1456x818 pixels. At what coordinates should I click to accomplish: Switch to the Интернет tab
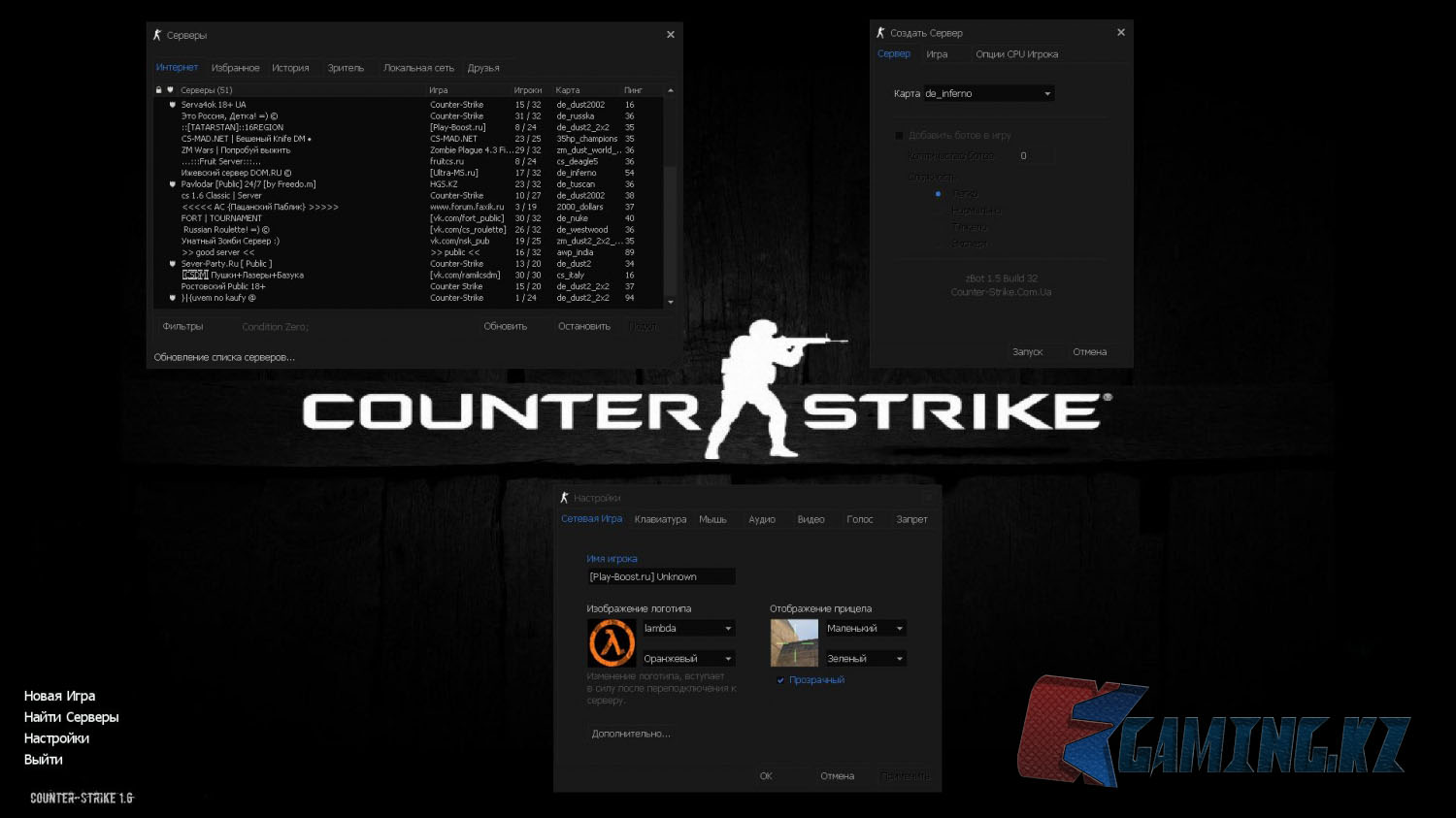coord(177,68)
